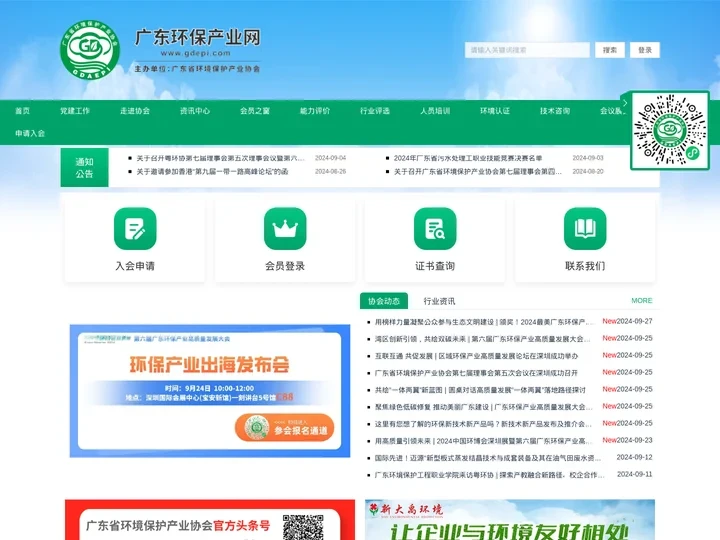Open news 互联互通 共促发展 区域环保产业论坛
This screenshot has width=720, height=540.
tap(476, 356)
